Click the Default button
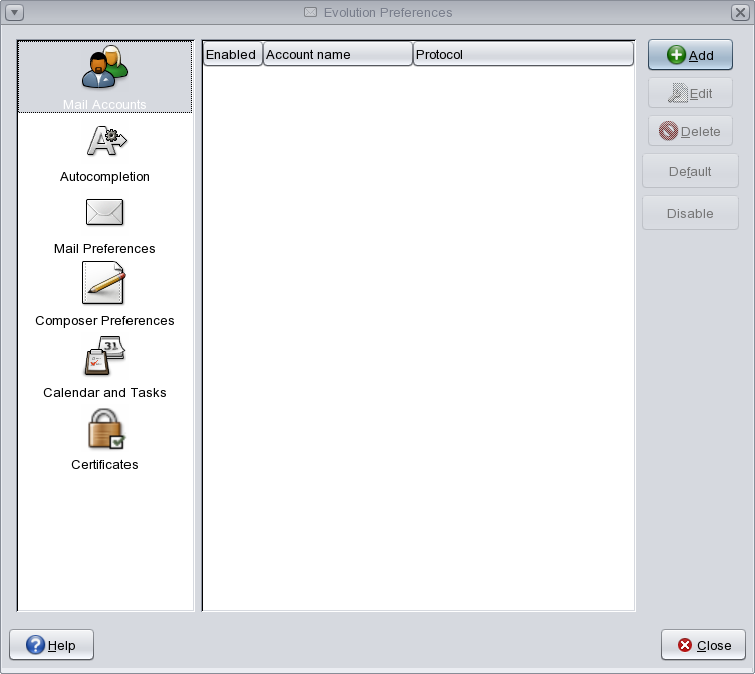Viewport: 755px width, 674px height. (690, 171)
